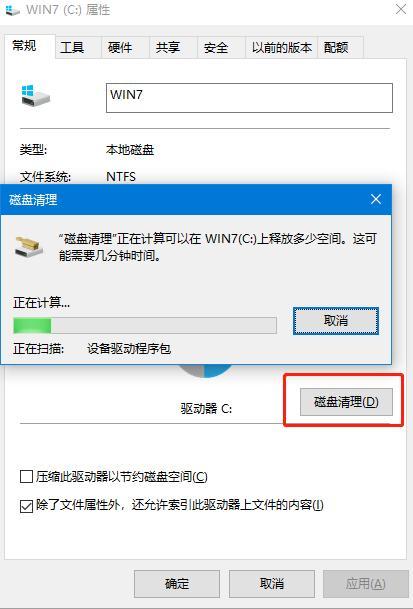Click the drive icon in properties title bar
The height and width of the screenshot is (609, 413).
click(x=12, y=9)
